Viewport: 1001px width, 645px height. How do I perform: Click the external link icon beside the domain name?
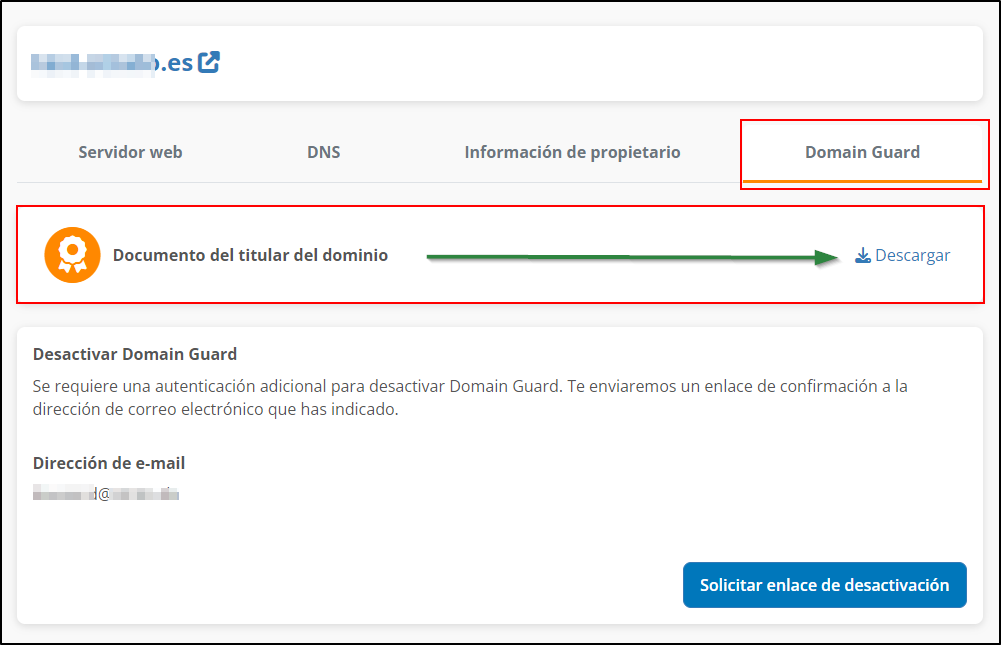coord(209,61)
